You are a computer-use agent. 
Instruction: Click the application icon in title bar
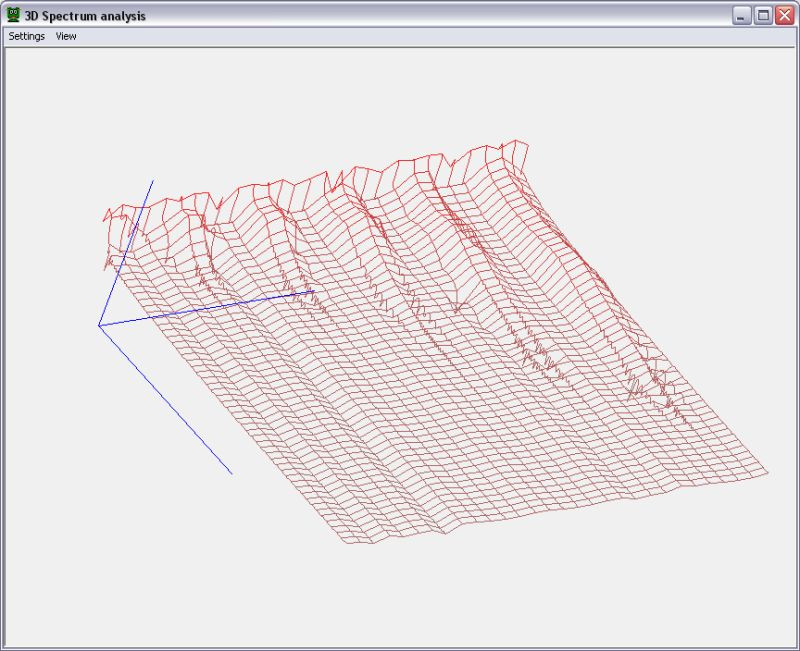tap(13, 15)
